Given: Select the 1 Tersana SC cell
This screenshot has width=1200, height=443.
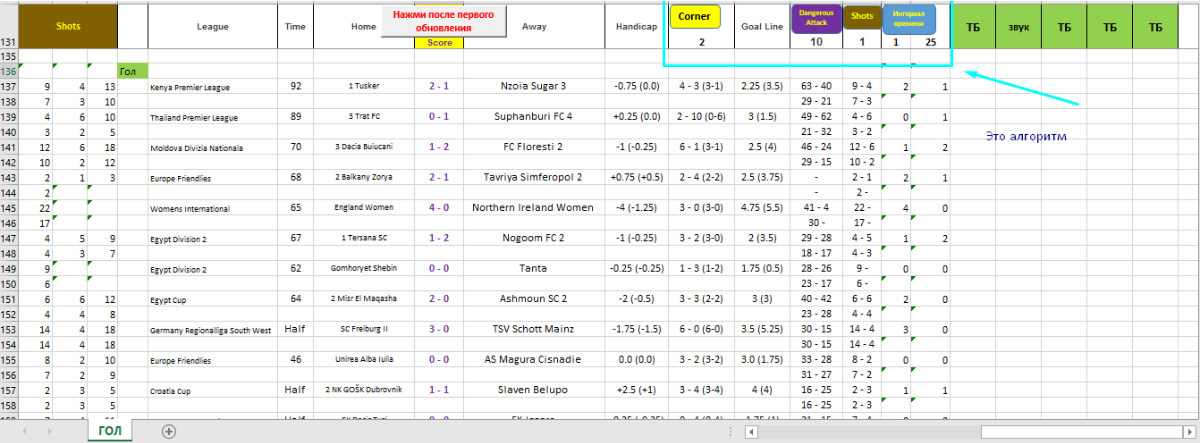Looking at the screenshot, I should tap(363, 238).
